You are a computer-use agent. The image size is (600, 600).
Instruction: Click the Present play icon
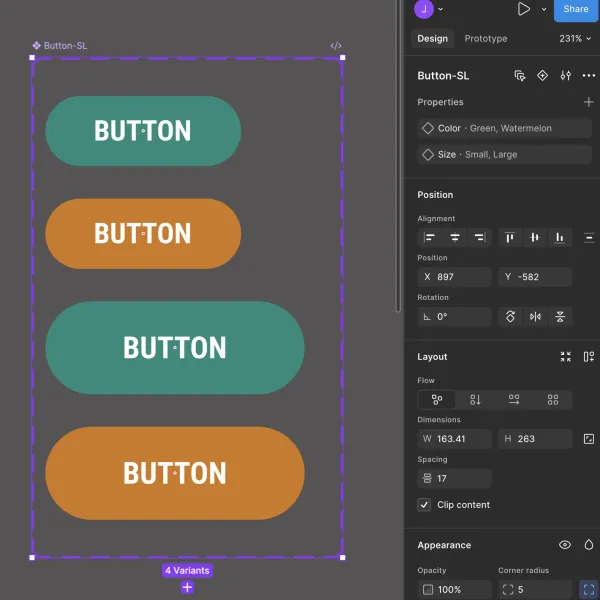point(523,9)
